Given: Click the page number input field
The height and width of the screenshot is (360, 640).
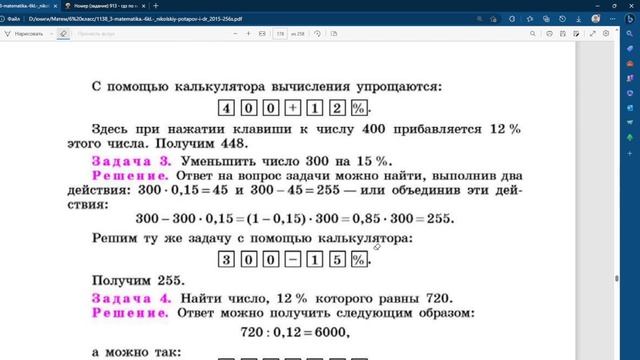Looking at the screenshot, I should tap(280, 34).
